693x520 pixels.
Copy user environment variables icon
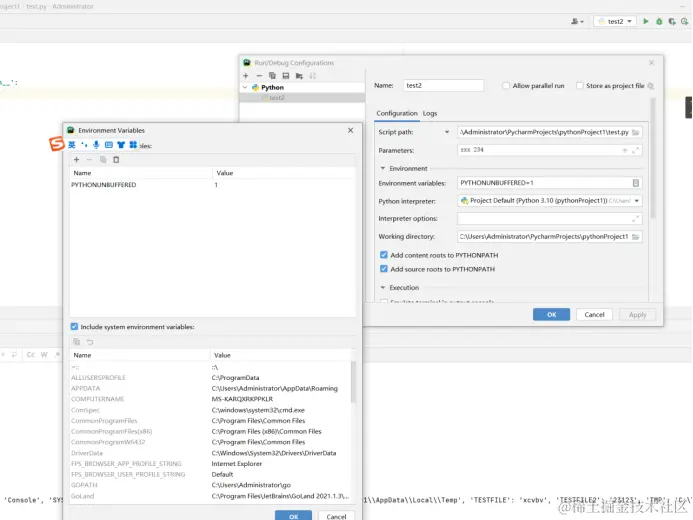click(x=103, y=160)
